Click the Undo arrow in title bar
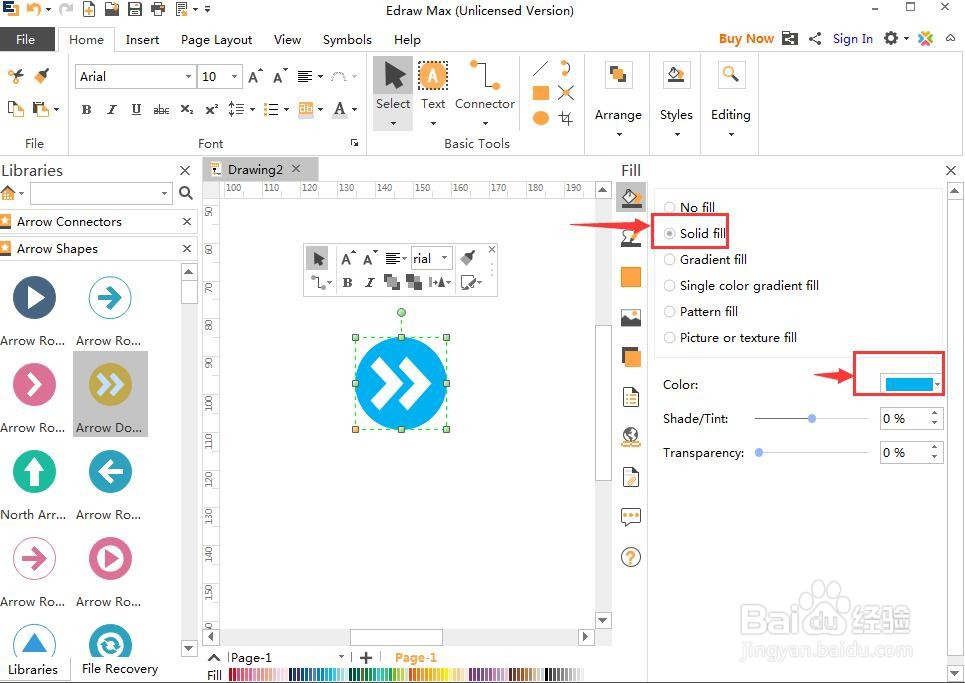 pos(34,9)
